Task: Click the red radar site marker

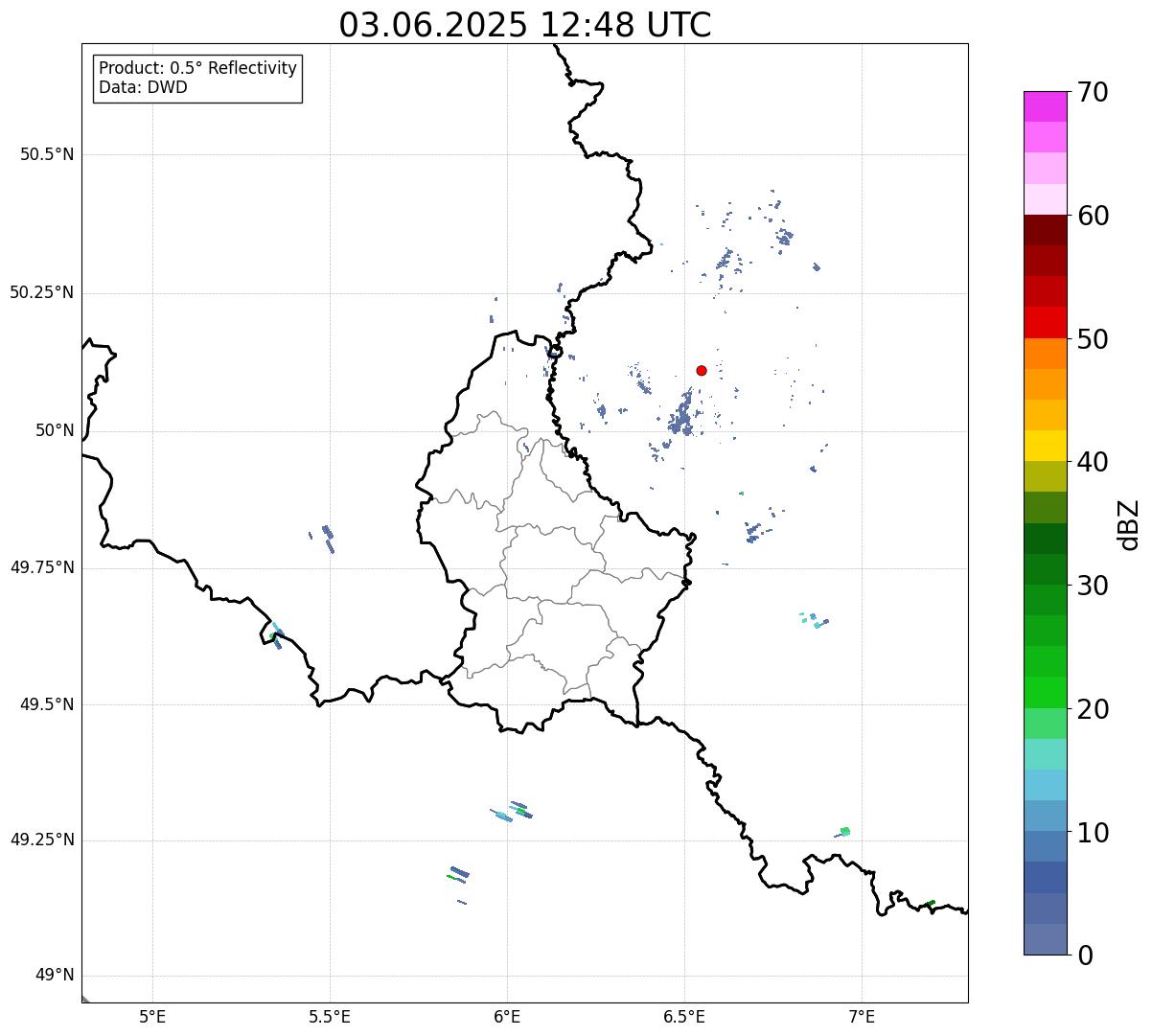Action: tap(702, 370)
